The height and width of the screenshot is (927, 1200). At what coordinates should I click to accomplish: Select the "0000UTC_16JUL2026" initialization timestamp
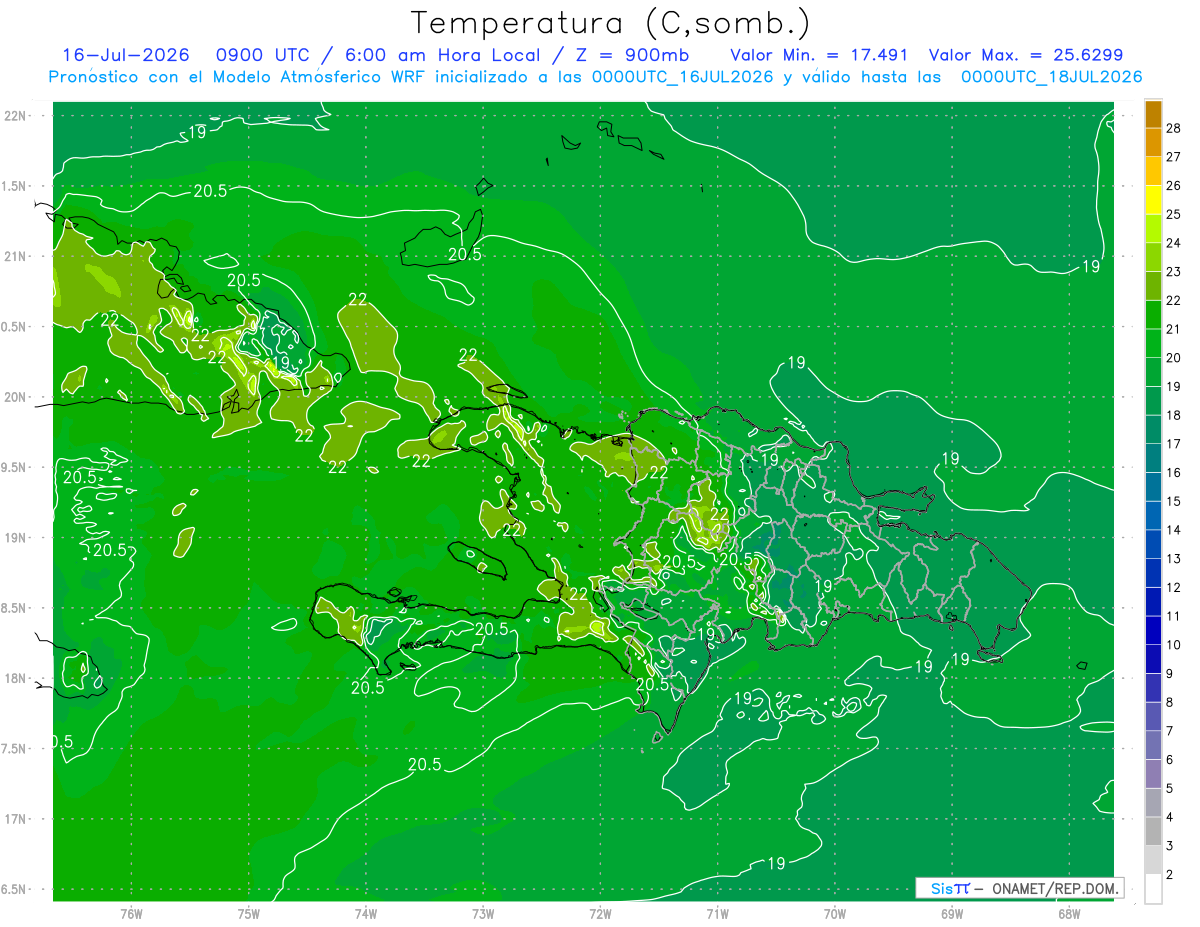[x=682, y=77]
